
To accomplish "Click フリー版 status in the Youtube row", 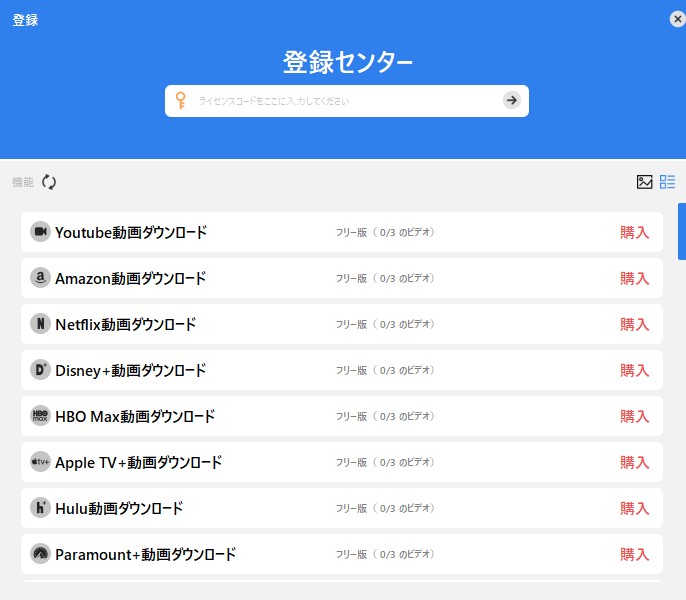I will click(x=385, y=232).
